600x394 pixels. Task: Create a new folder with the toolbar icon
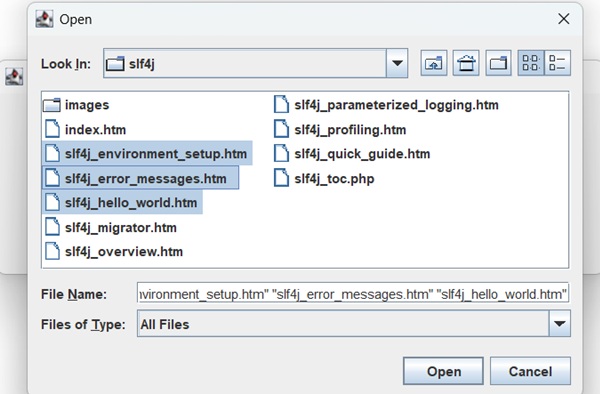[498, 63]
